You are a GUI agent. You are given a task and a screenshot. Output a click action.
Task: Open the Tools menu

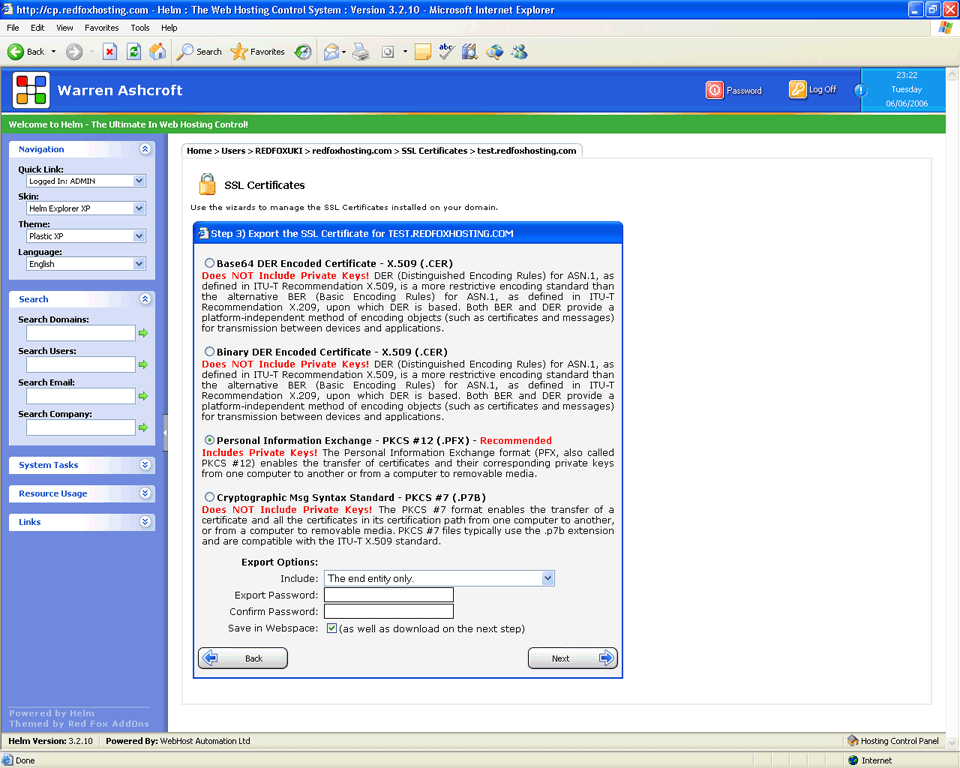pyautogui.click(x=140, y=28)
